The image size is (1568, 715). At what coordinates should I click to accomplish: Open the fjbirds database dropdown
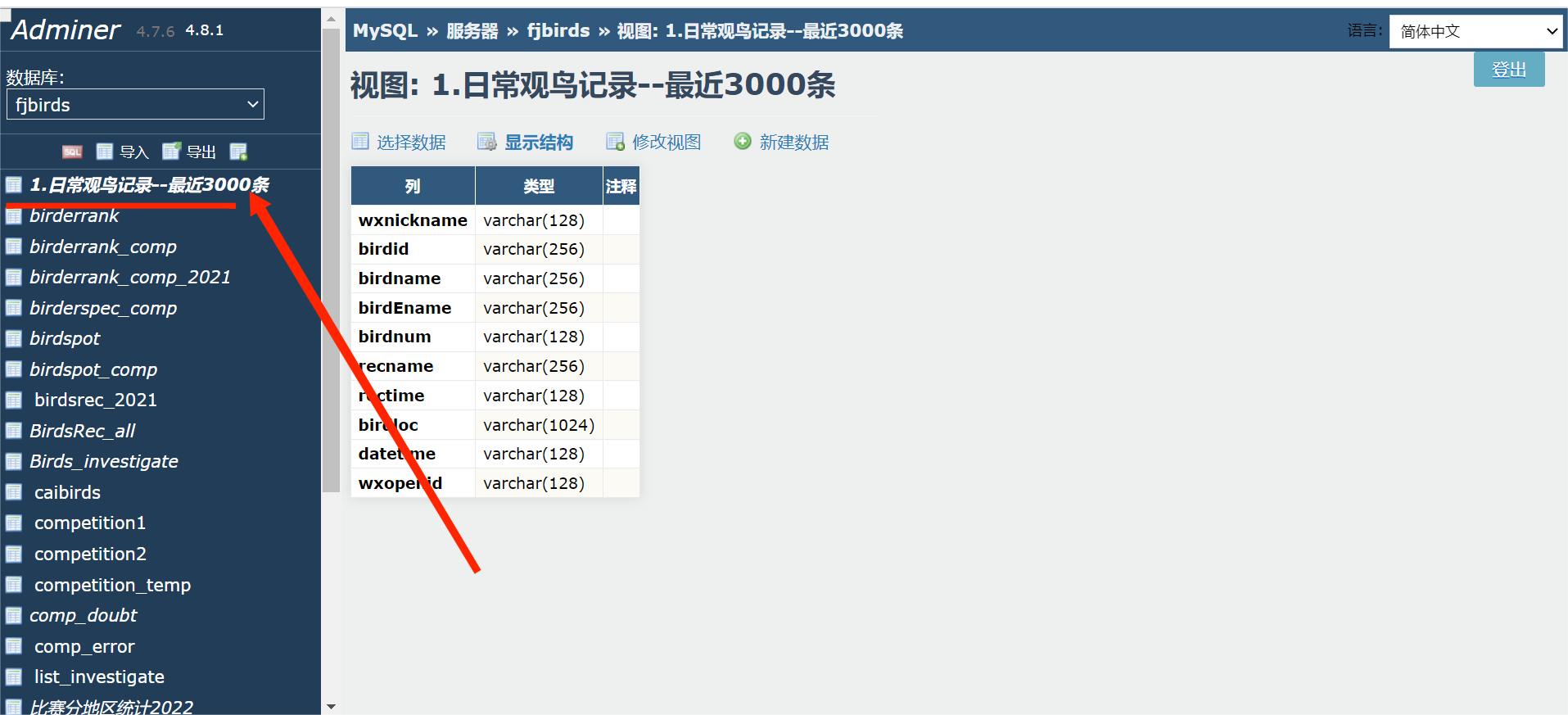click(x=135, y=105)
